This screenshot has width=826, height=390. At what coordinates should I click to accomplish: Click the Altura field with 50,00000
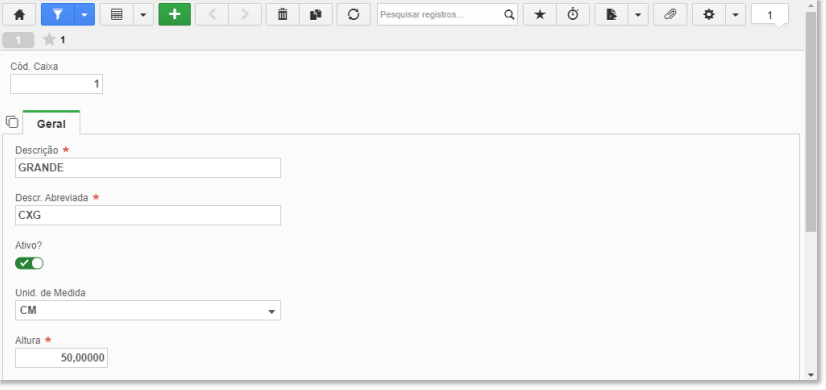coord(61,358)
